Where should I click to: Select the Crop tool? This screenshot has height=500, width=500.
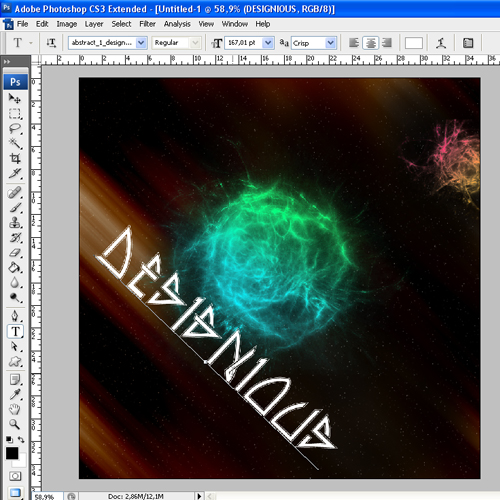pos(15,158)
